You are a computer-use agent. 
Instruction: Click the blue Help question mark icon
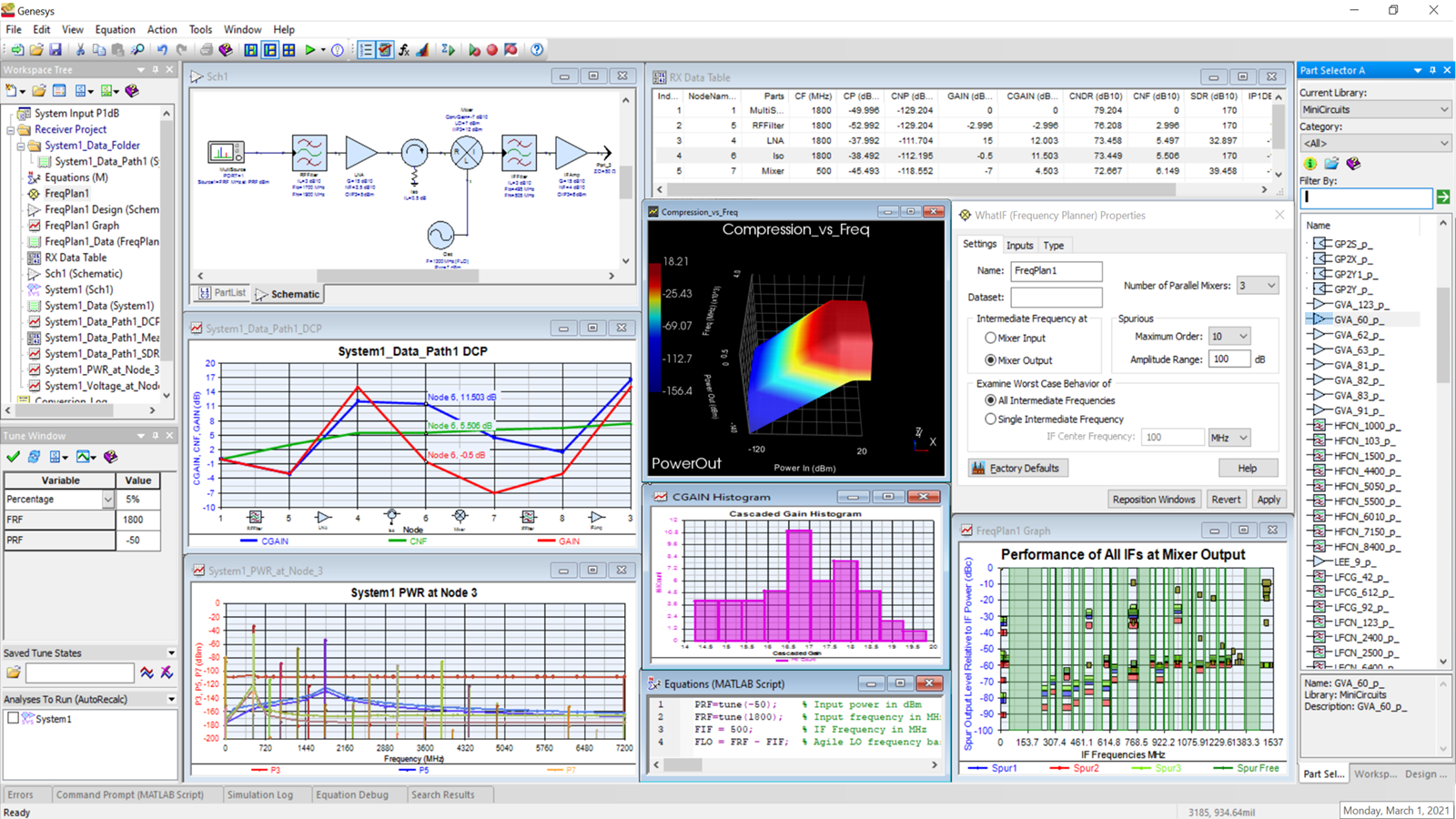point(537,50)
